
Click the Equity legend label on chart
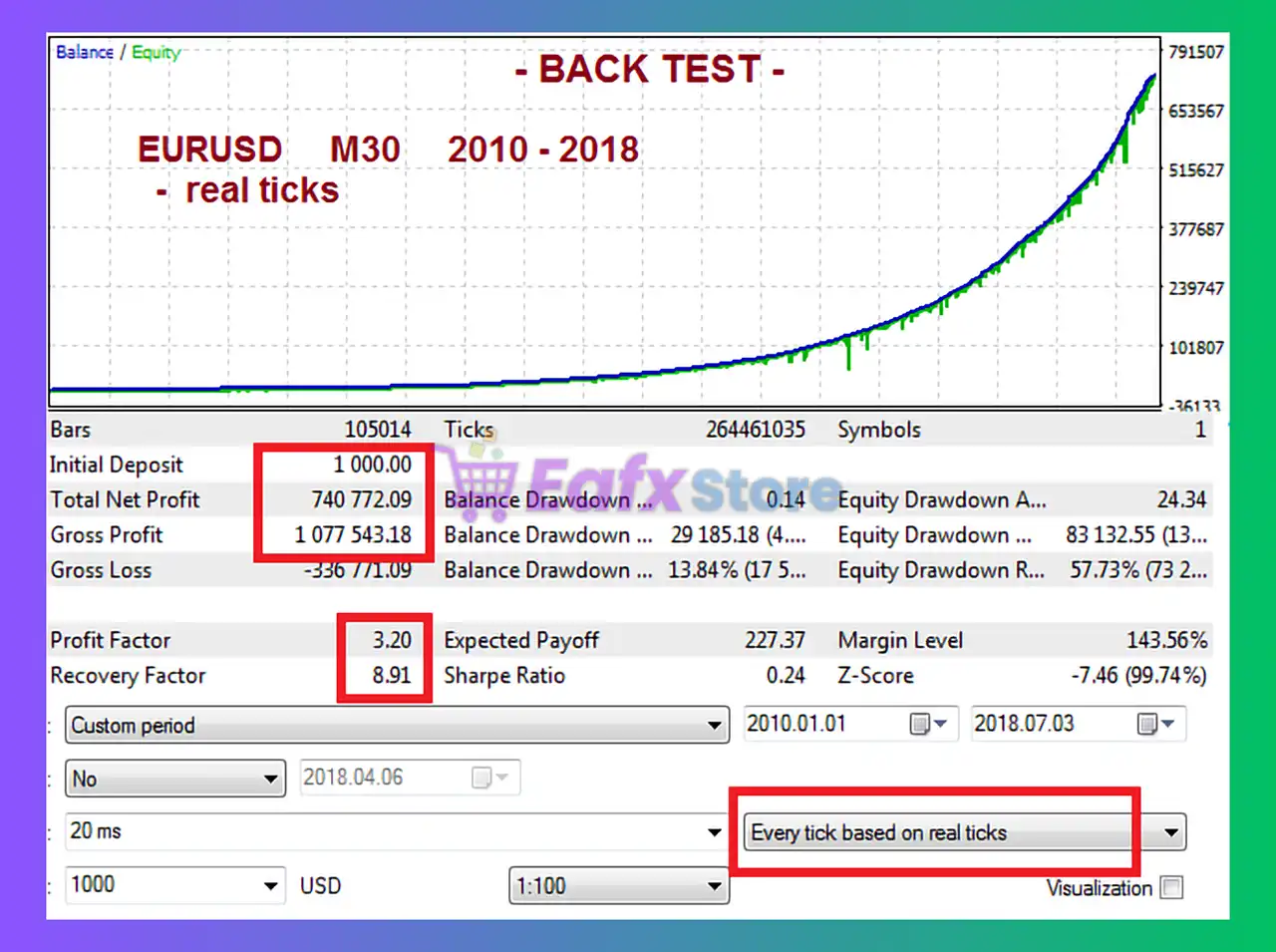click(156, 52)
